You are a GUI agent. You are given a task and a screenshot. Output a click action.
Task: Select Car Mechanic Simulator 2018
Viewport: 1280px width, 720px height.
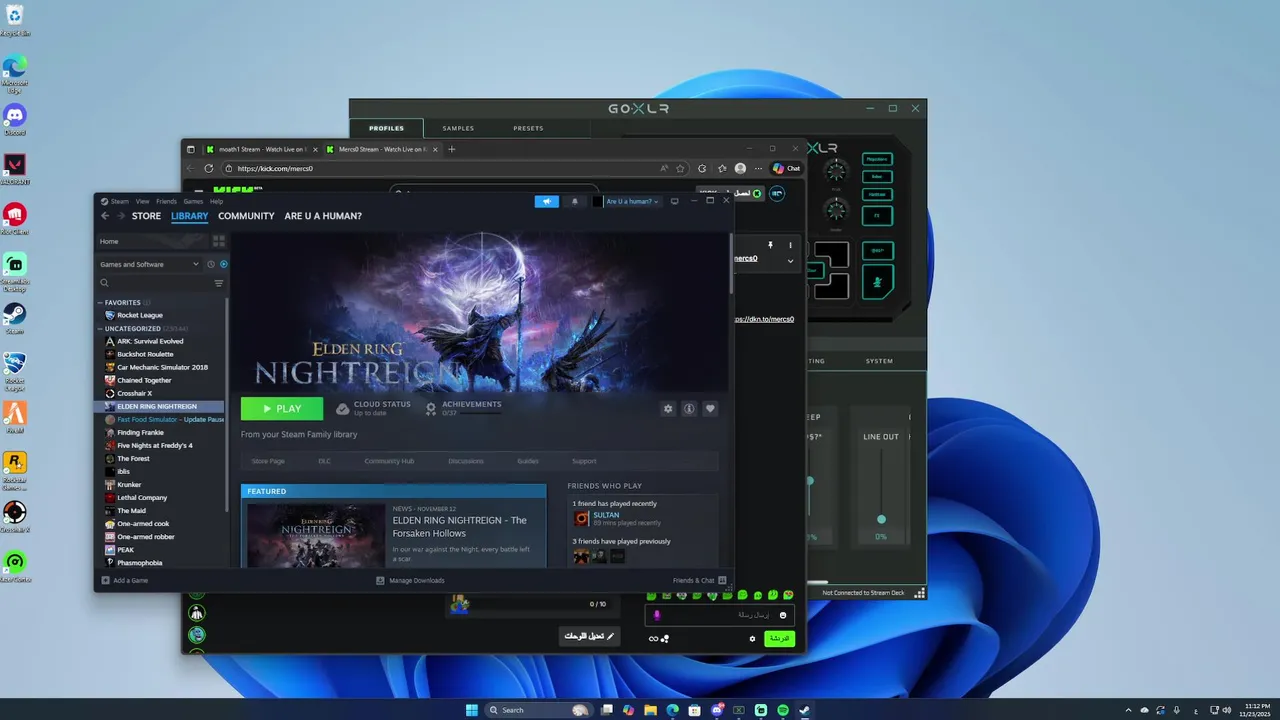coord(162,367)
